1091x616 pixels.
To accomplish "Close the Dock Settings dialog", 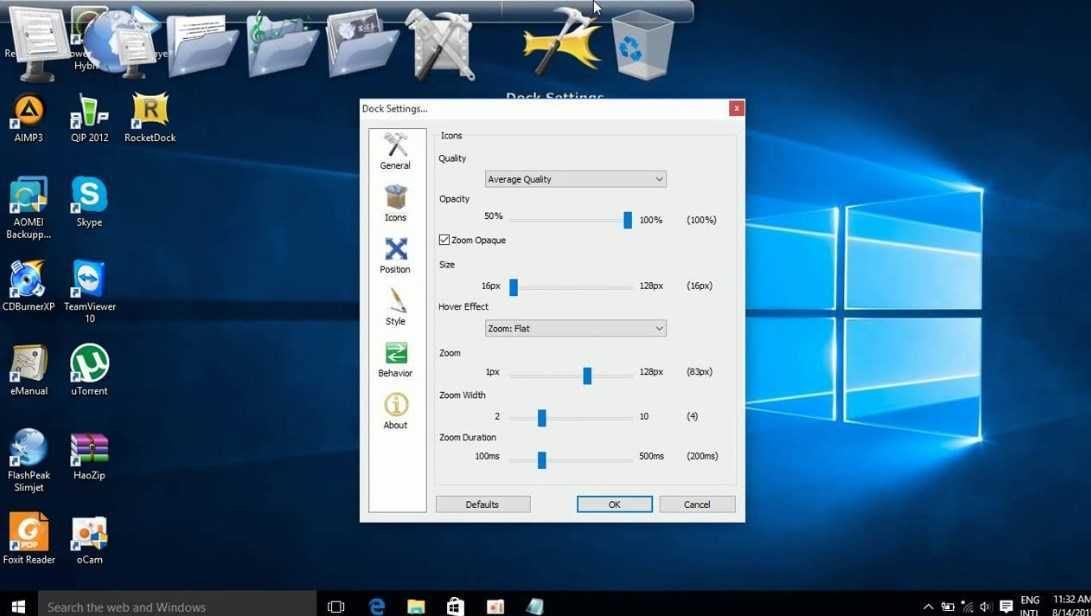I will pyautogui.click(x=736, y=108).
